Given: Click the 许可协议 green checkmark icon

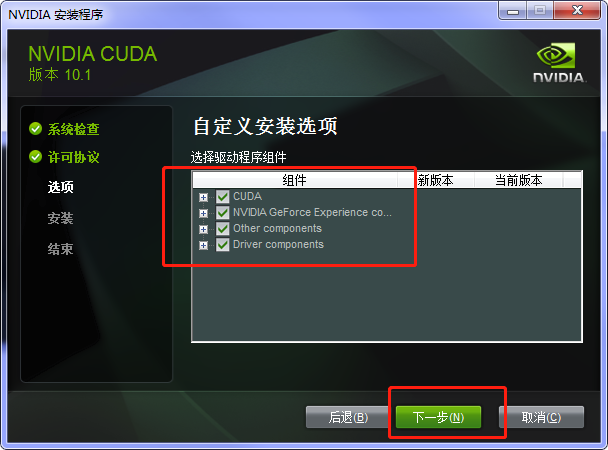Looking at the screenshot, I should click(x=35, y=157).
